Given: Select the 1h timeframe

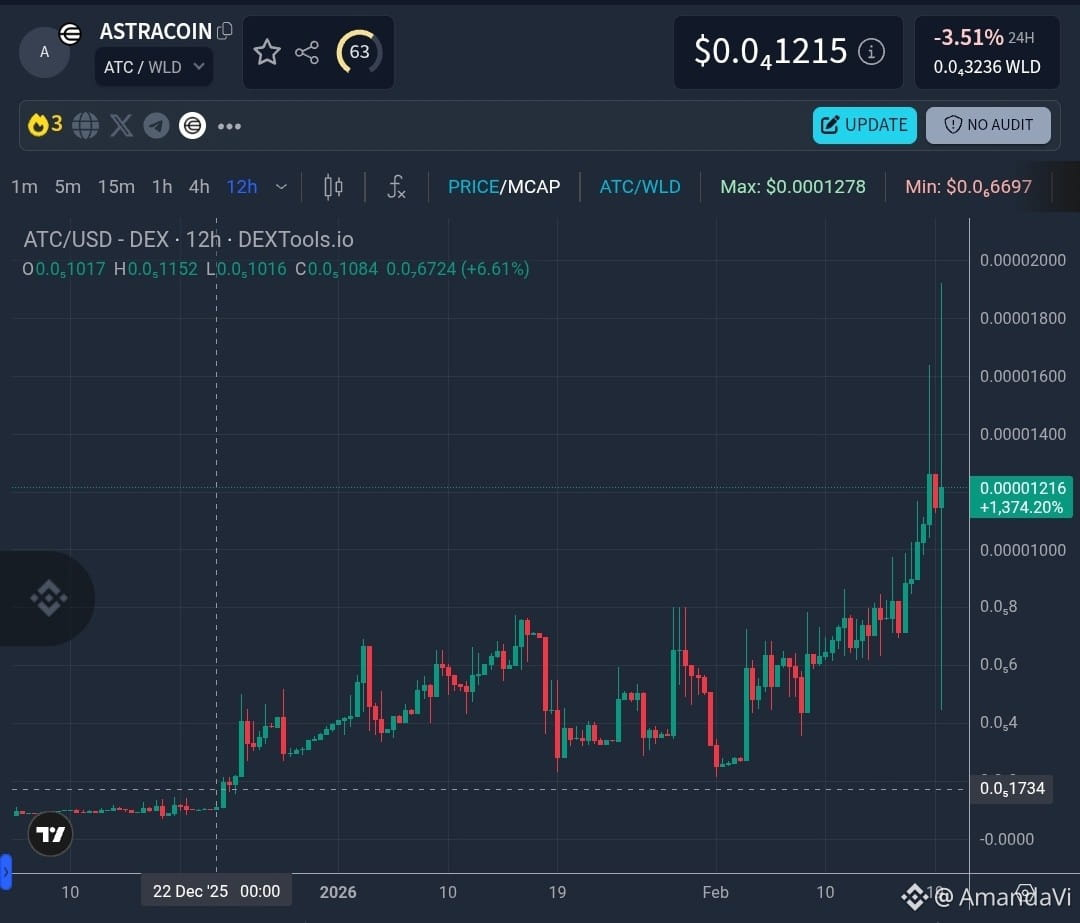Looking at the screenshot, I should [162, 187].
